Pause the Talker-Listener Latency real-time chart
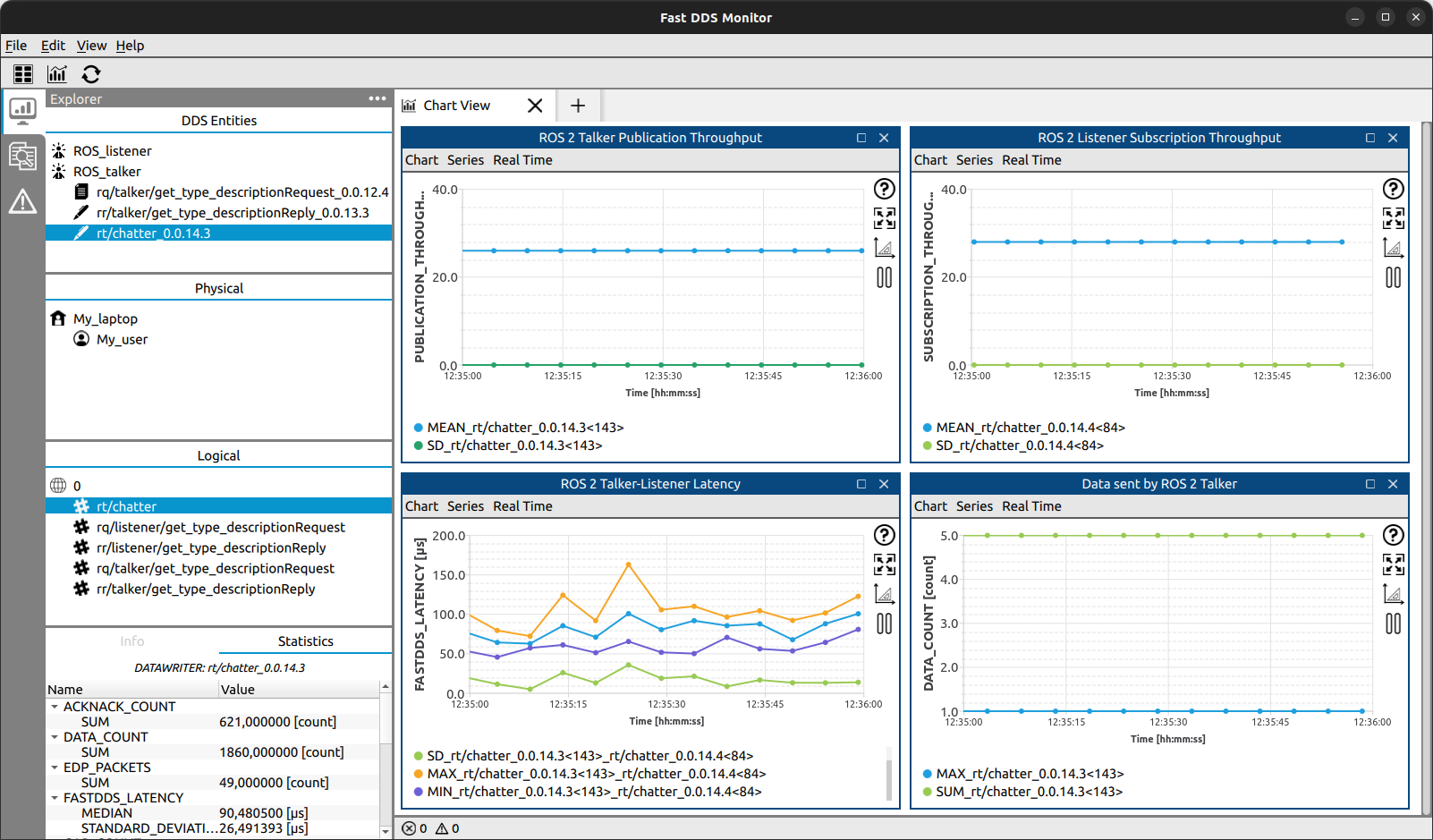Screen dimensions: 1433x840 pyautogui.click(x=884, y=624)
